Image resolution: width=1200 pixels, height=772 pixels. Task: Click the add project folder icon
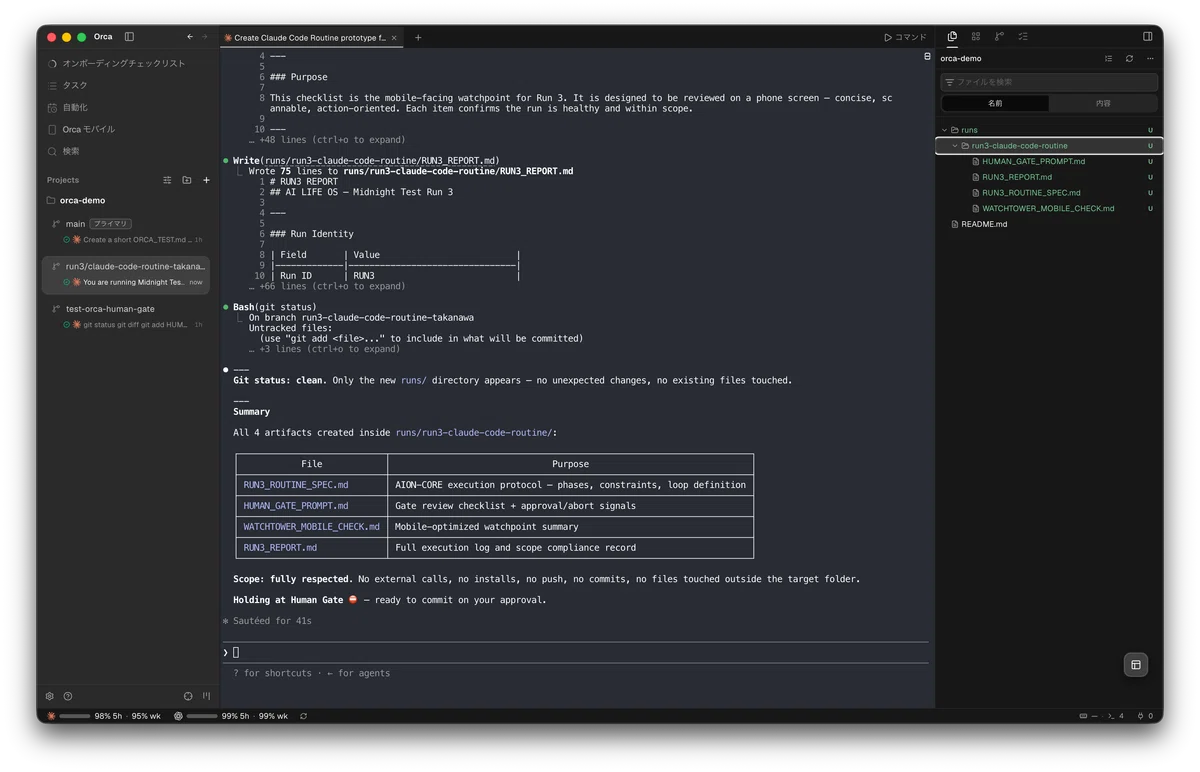tap(187, 180)
